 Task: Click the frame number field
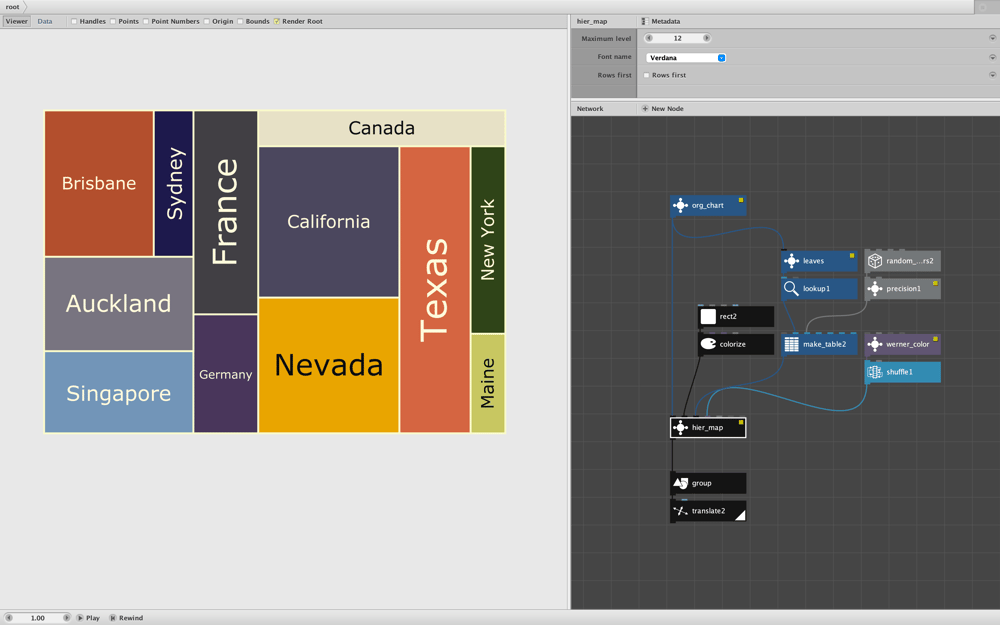pyautogui.click(x=38, y=618)
